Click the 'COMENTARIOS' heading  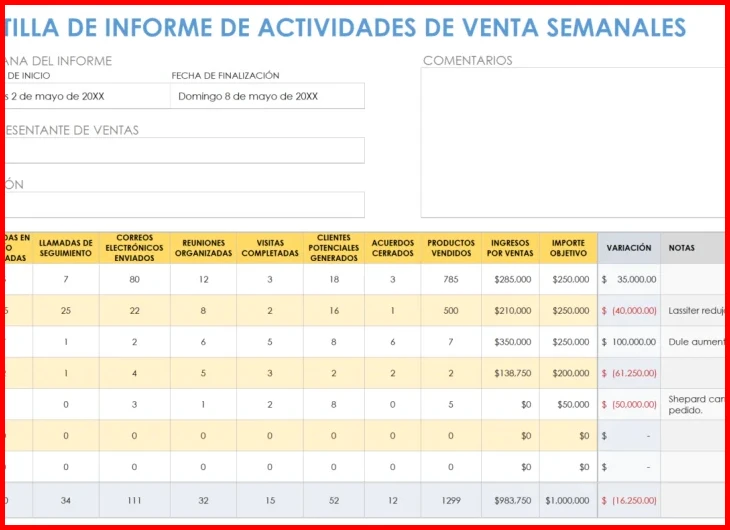pos(467,61)
